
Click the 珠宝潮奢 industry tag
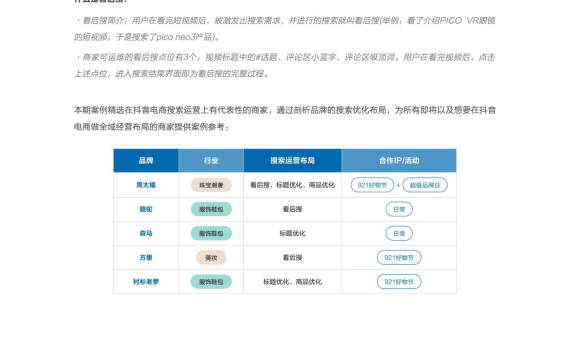pyautogui.click(x=211, y=185)
